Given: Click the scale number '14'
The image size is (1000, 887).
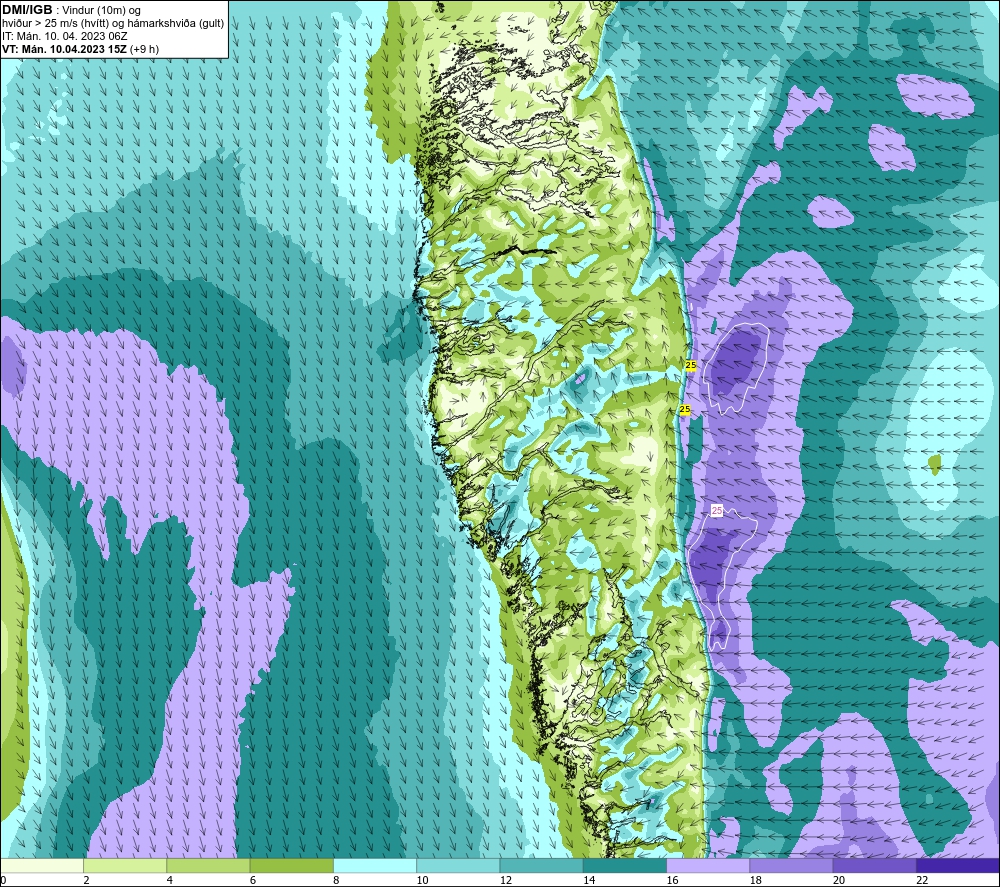Looking at the screenshot, I should pos(589,880).
